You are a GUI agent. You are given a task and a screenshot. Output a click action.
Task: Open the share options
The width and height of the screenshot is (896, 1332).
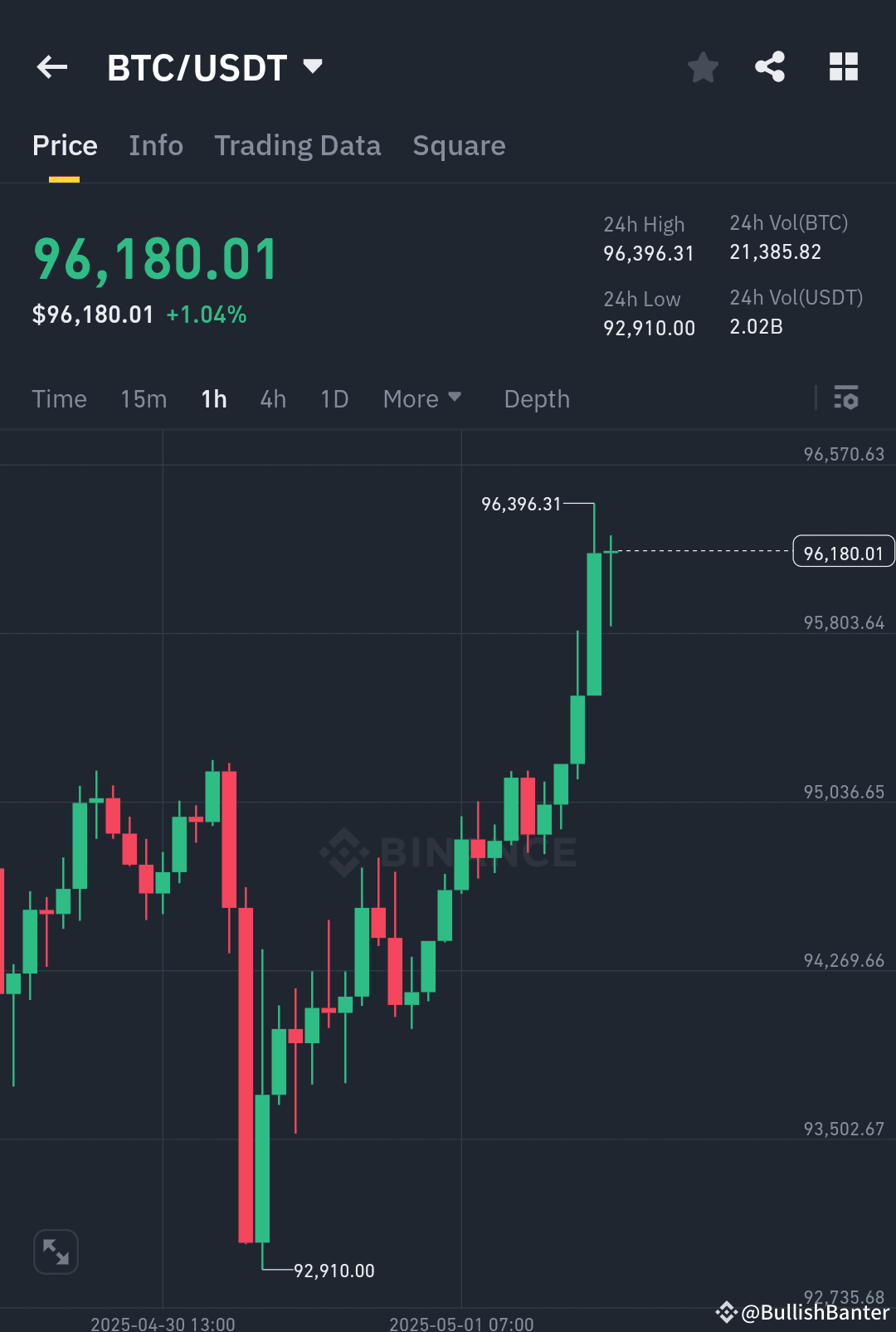tap(769, 67)
